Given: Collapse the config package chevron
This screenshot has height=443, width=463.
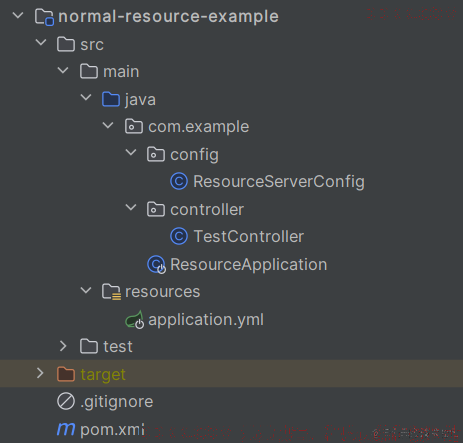Looking at the screenshot, I should [x=131, y=153].
